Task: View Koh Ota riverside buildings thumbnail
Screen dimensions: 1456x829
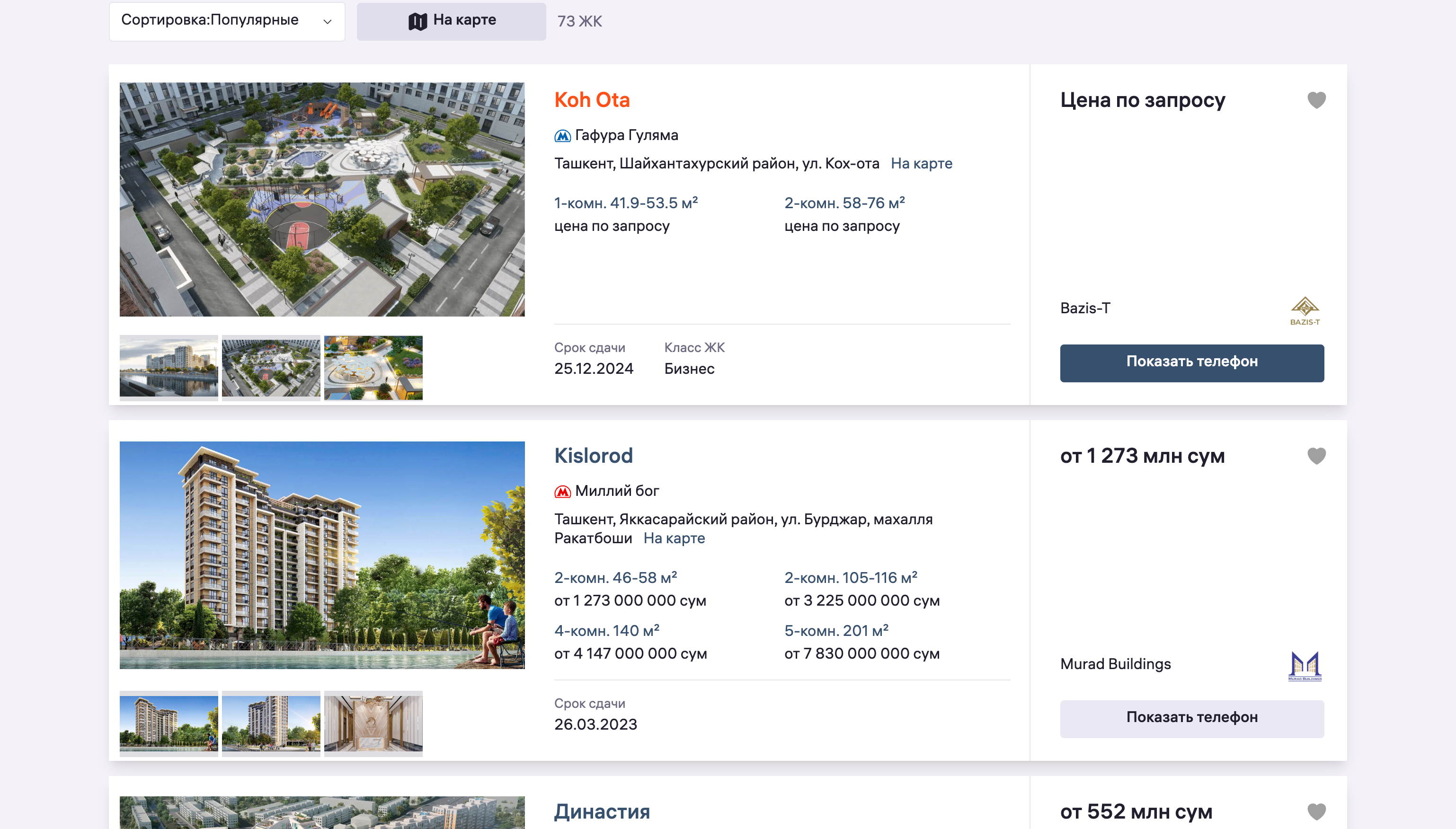Action: coord(169,367)
